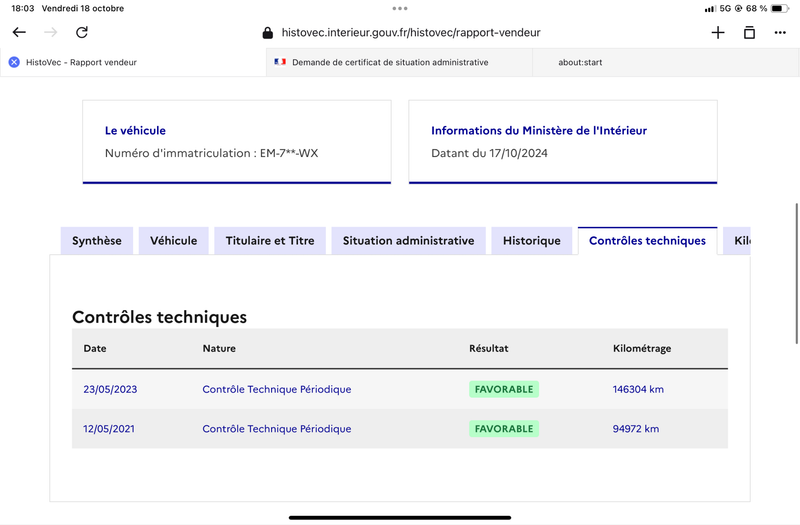The image size is (800, 525).
Task: Click the date 12/05/2021
Action: point(109,429)
